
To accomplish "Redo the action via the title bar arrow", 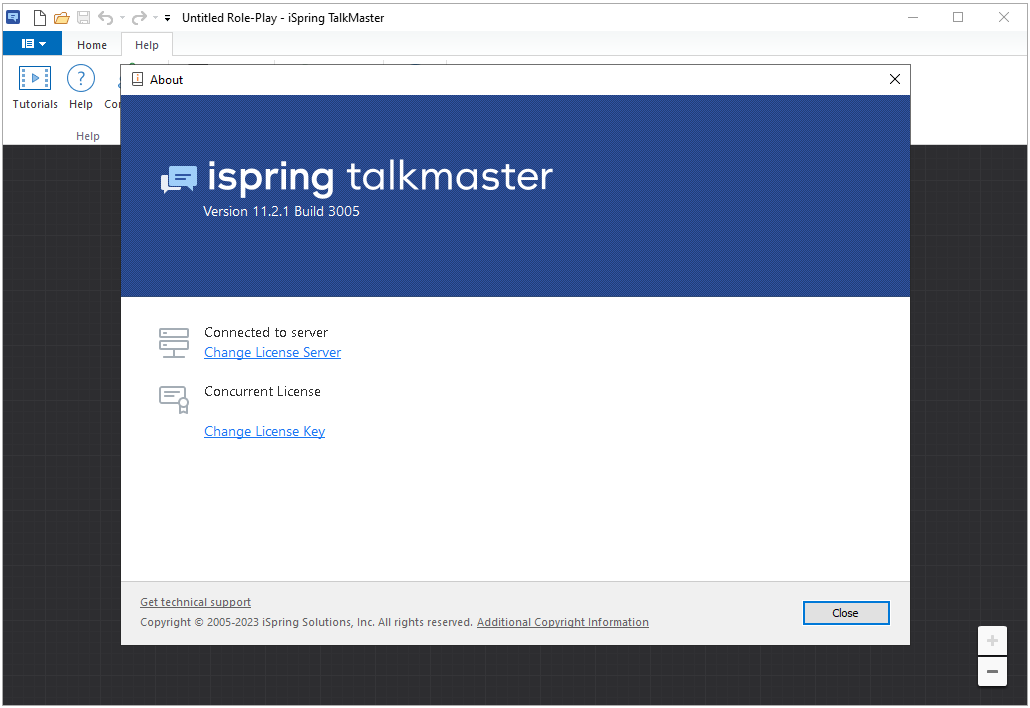I will [139, 18].
